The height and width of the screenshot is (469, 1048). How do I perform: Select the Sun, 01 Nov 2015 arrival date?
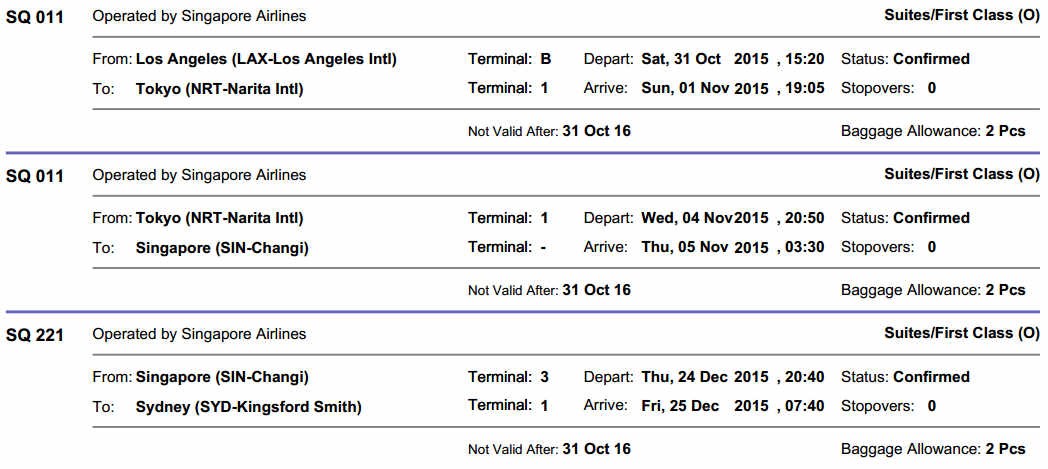tap(704, 88)
